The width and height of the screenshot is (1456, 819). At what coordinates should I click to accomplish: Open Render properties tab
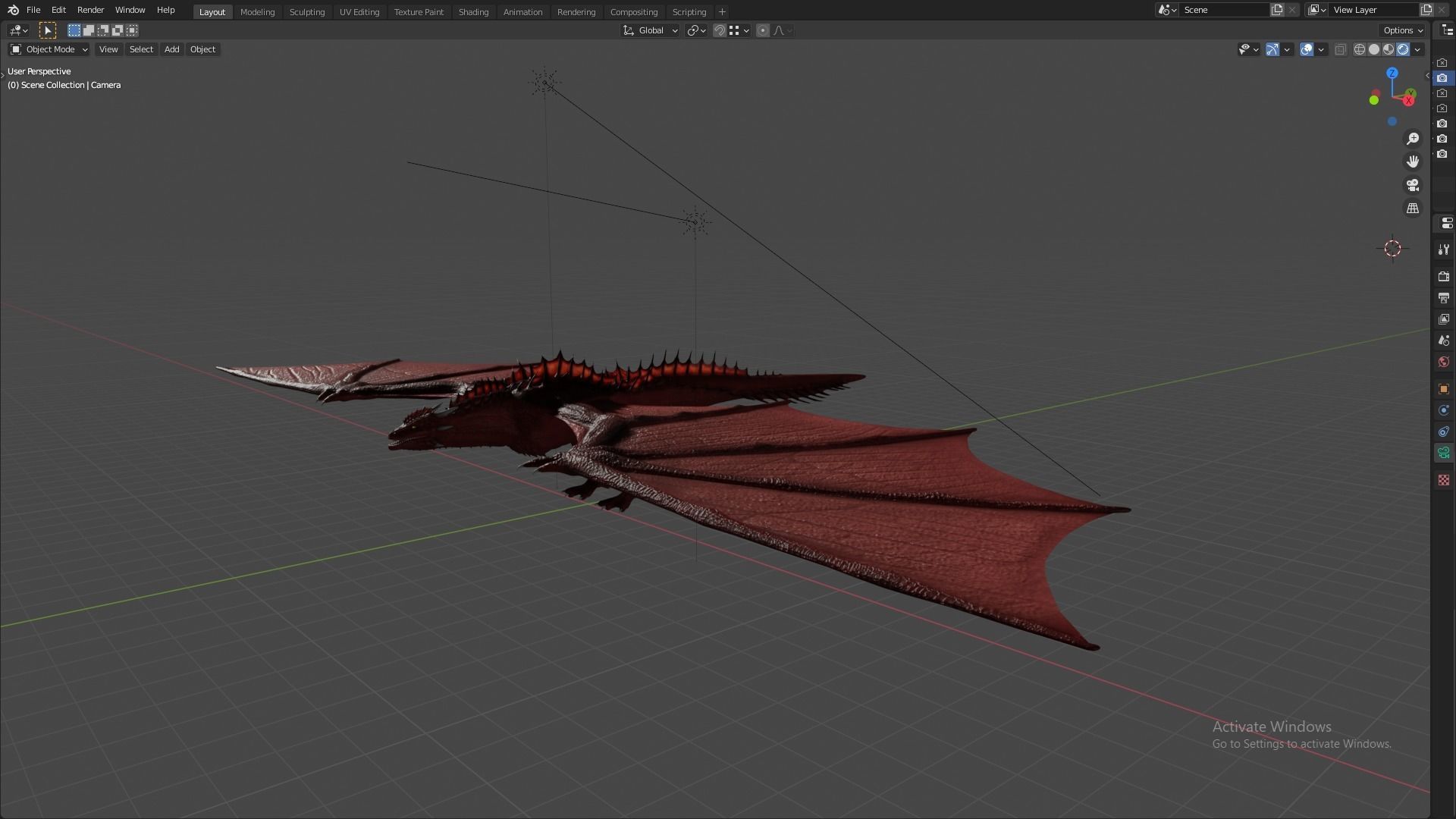[x=1444, y=277]
